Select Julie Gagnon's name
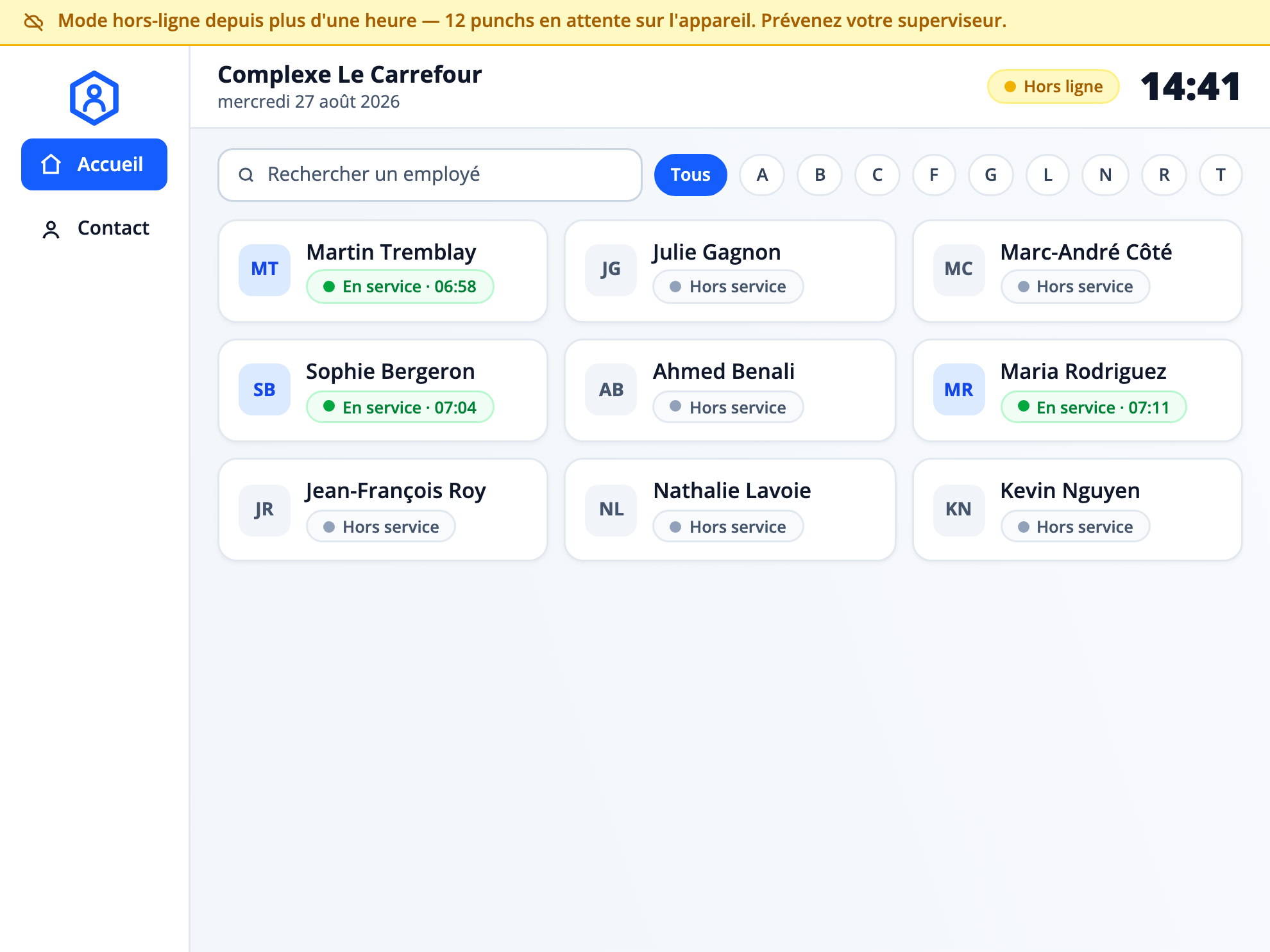Viewport: 1270px width, 952px height. pyautogui.click(x=717, y=253)
